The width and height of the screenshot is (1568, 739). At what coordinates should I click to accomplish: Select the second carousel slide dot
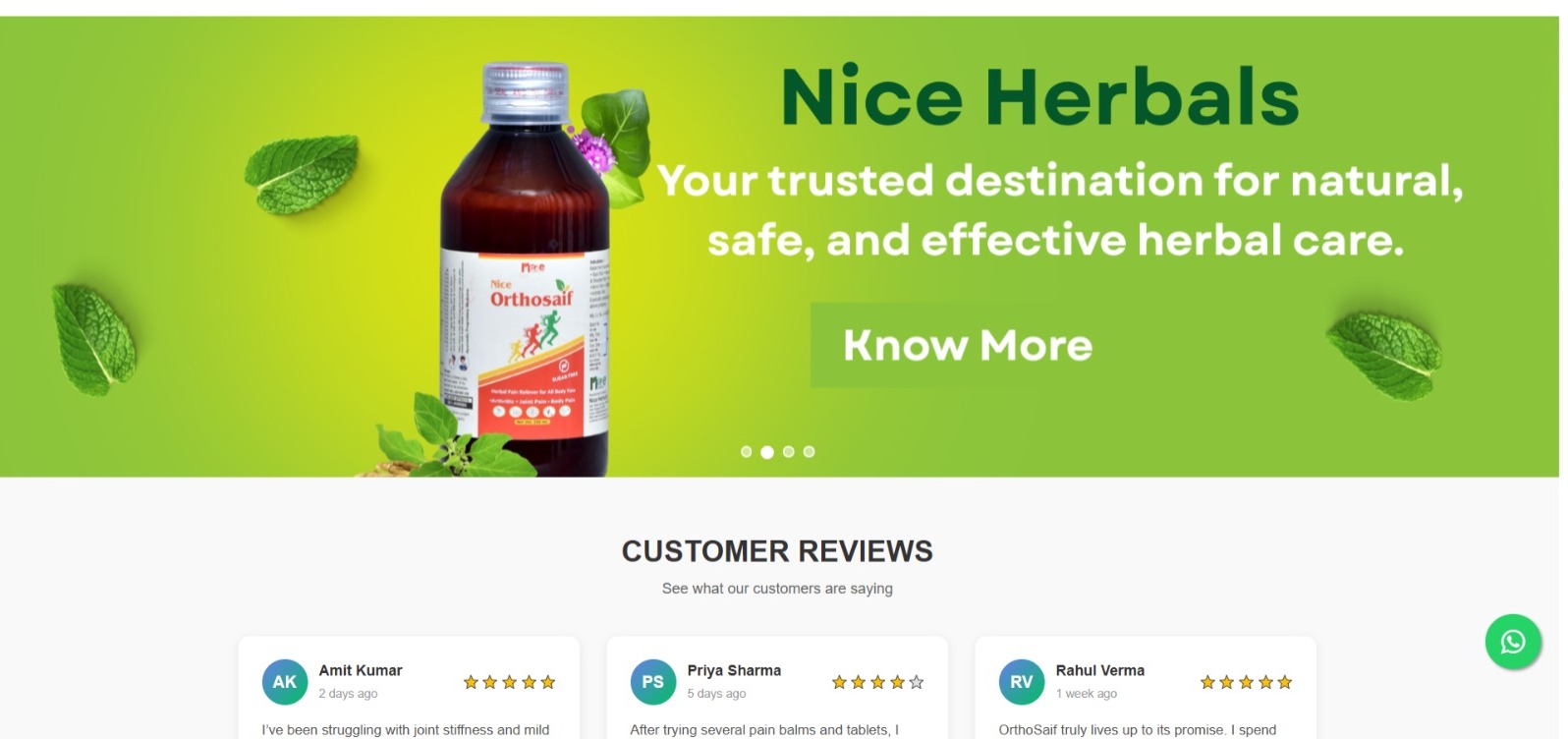[x=767, y=452]
